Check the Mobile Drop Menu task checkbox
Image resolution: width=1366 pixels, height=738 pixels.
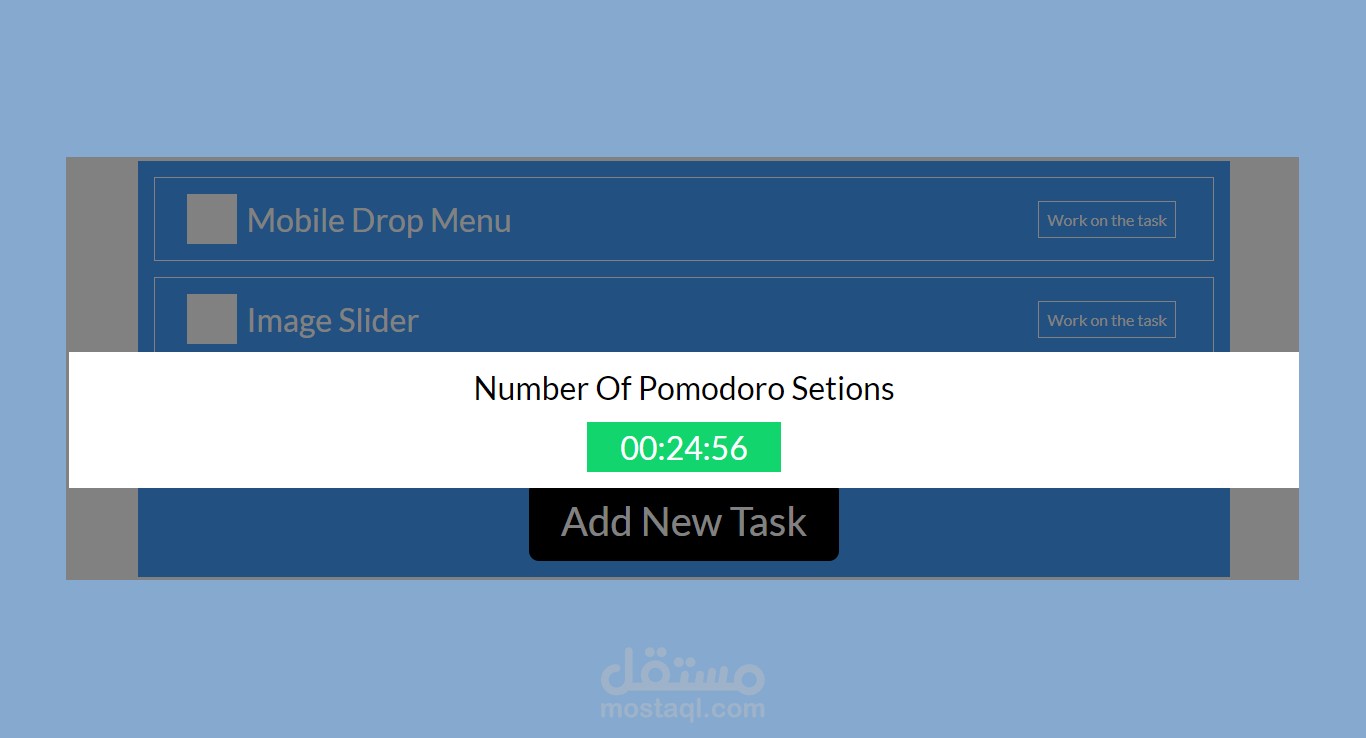pos(212,219)
